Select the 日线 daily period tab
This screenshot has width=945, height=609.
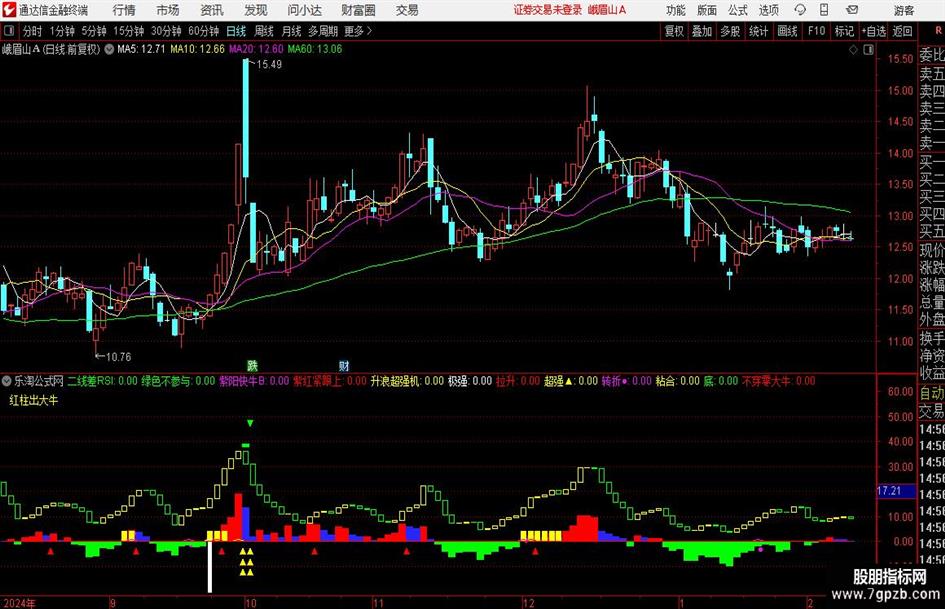coord(236,31)
